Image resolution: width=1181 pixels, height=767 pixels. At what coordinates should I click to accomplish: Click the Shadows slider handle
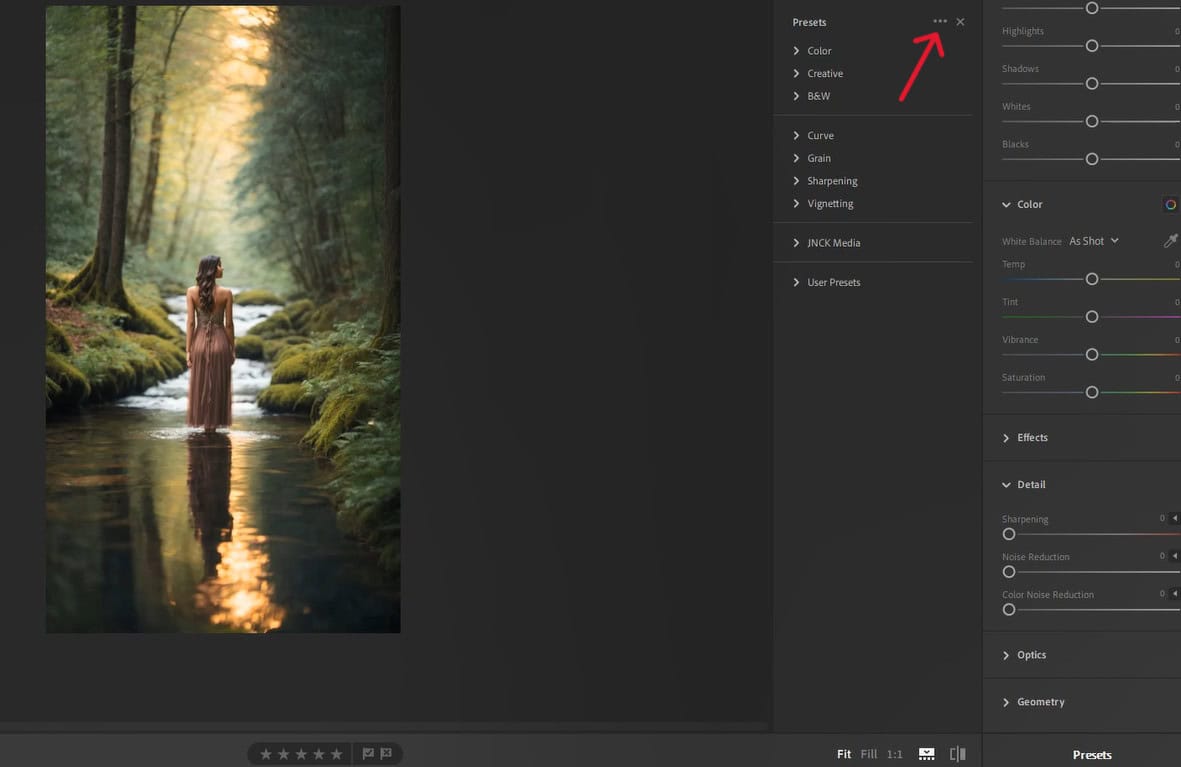(x=1091, y=84)
